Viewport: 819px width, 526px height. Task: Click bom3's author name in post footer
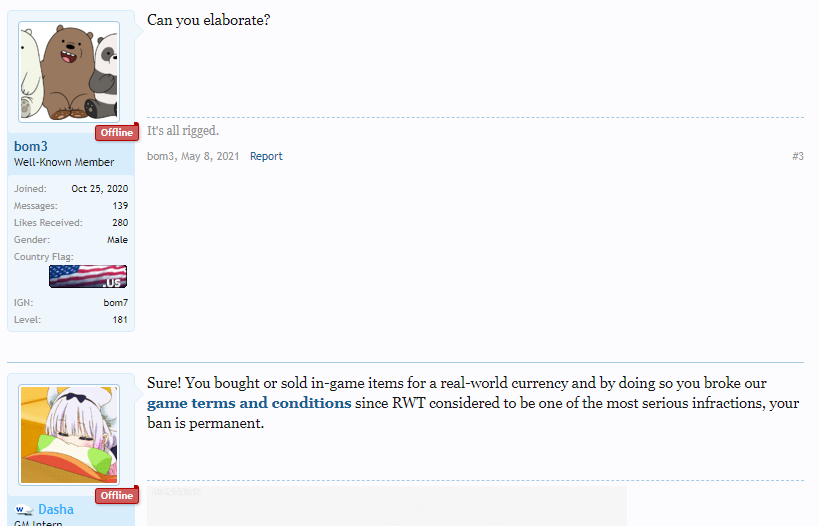pos(161,156)
